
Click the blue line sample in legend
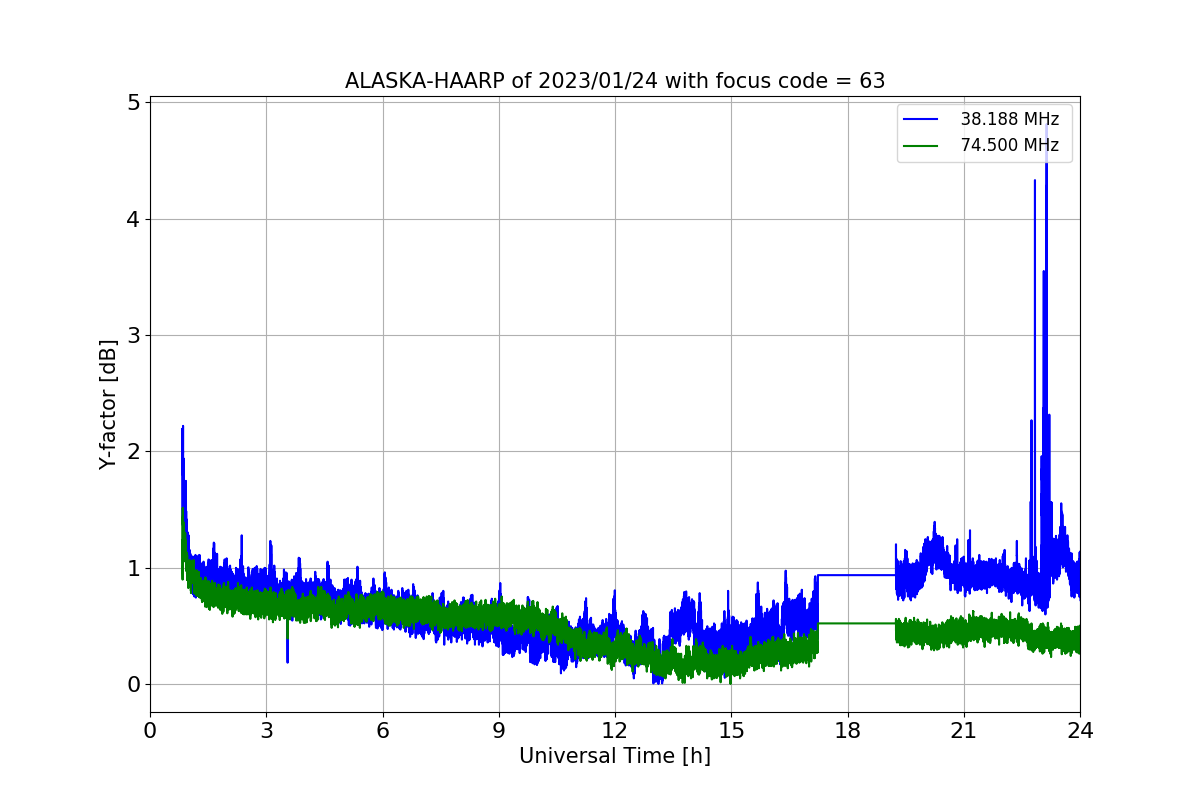(921, 119)
